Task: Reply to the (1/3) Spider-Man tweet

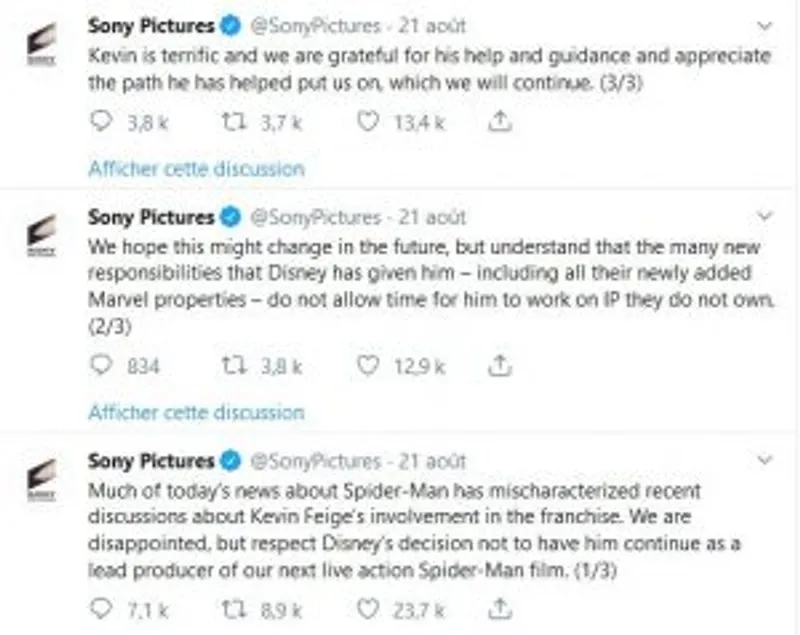Action: point(98,606)
